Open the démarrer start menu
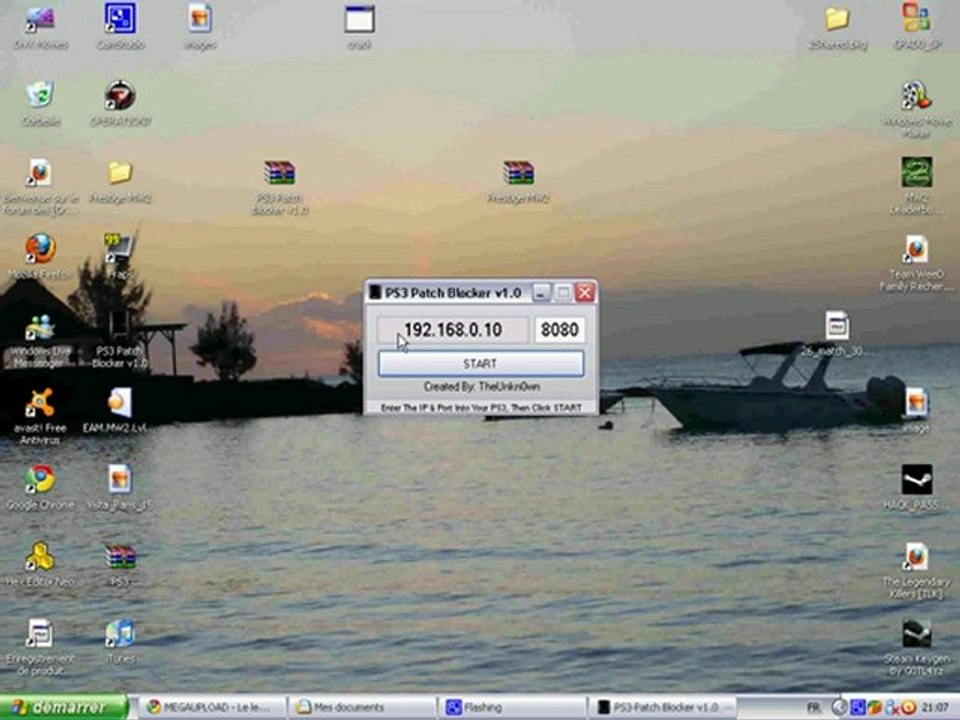This screenshot has height=720, width=960. (63, 707)
